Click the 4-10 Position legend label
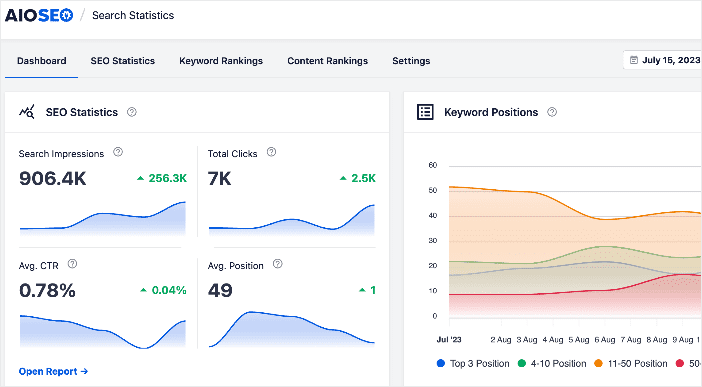Image resolution: width=702 pixels, height=387 pixels. (558, 363)
